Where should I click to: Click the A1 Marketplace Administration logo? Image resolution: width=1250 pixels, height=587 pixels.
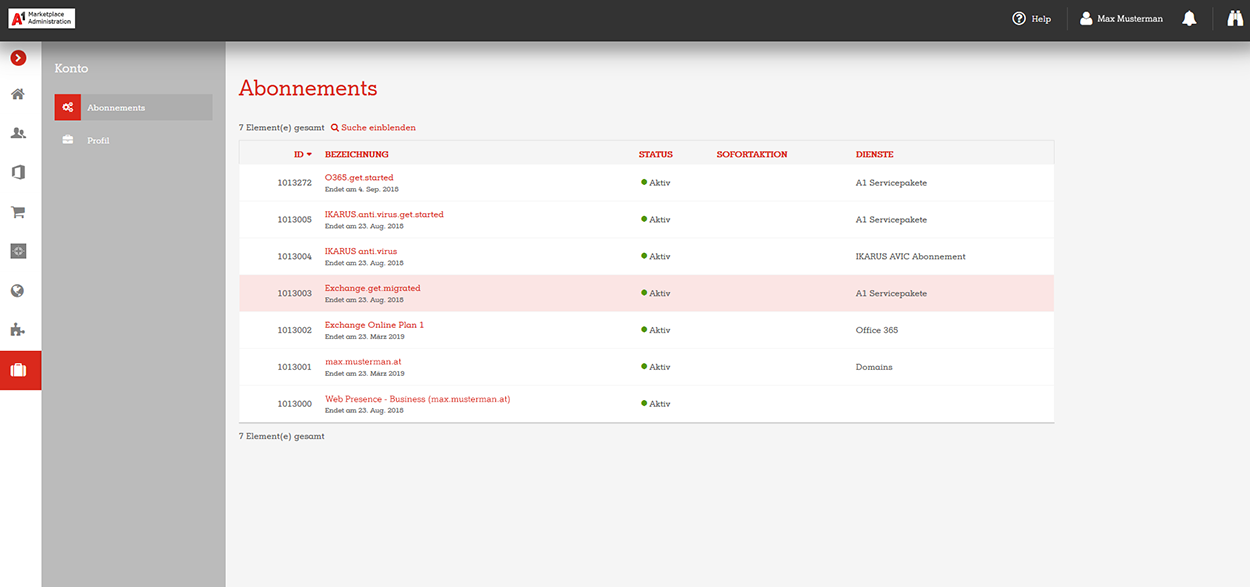point(42,18)
